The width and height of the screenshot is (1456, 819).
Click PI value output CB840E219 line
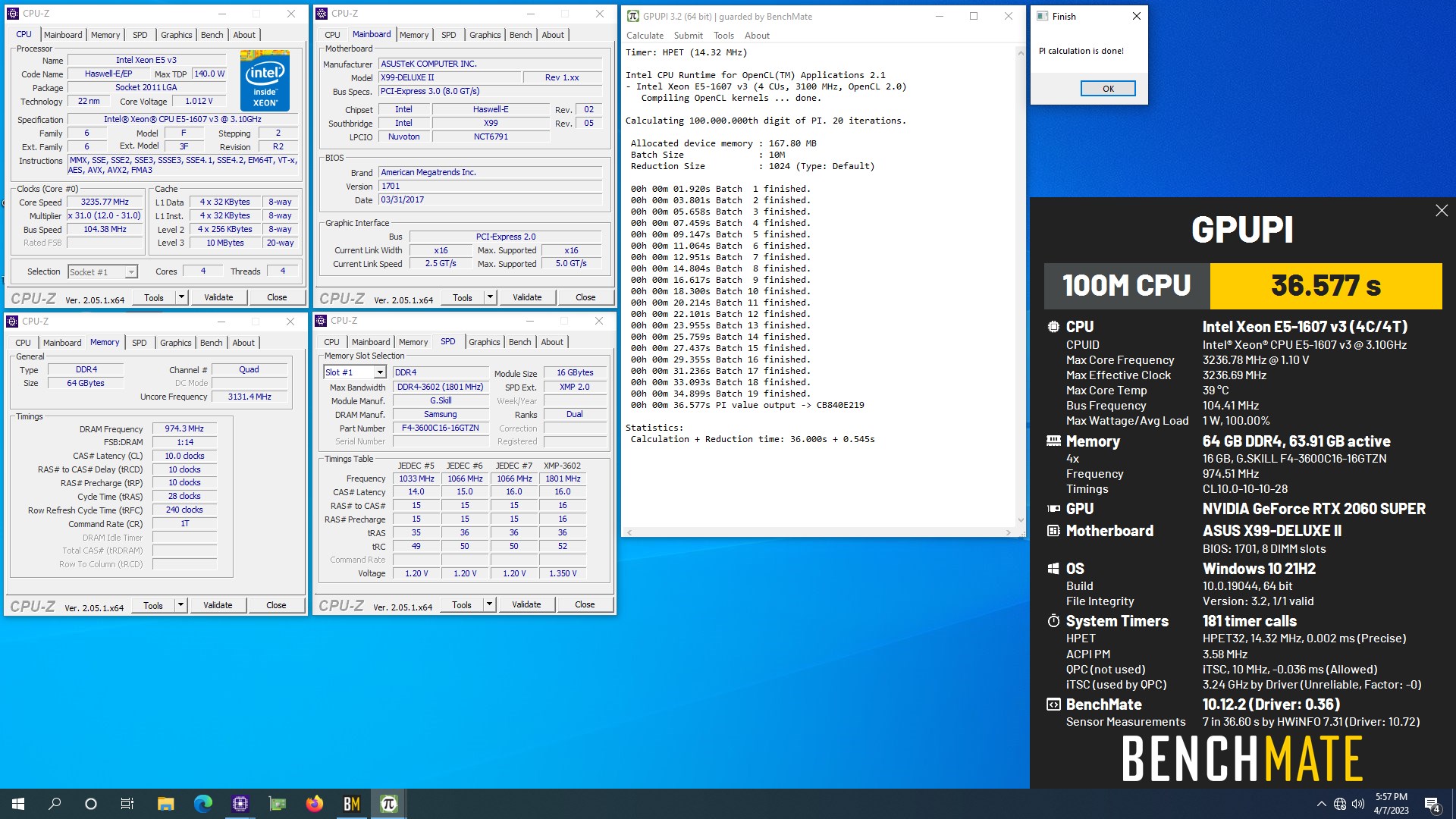[747, 405]
